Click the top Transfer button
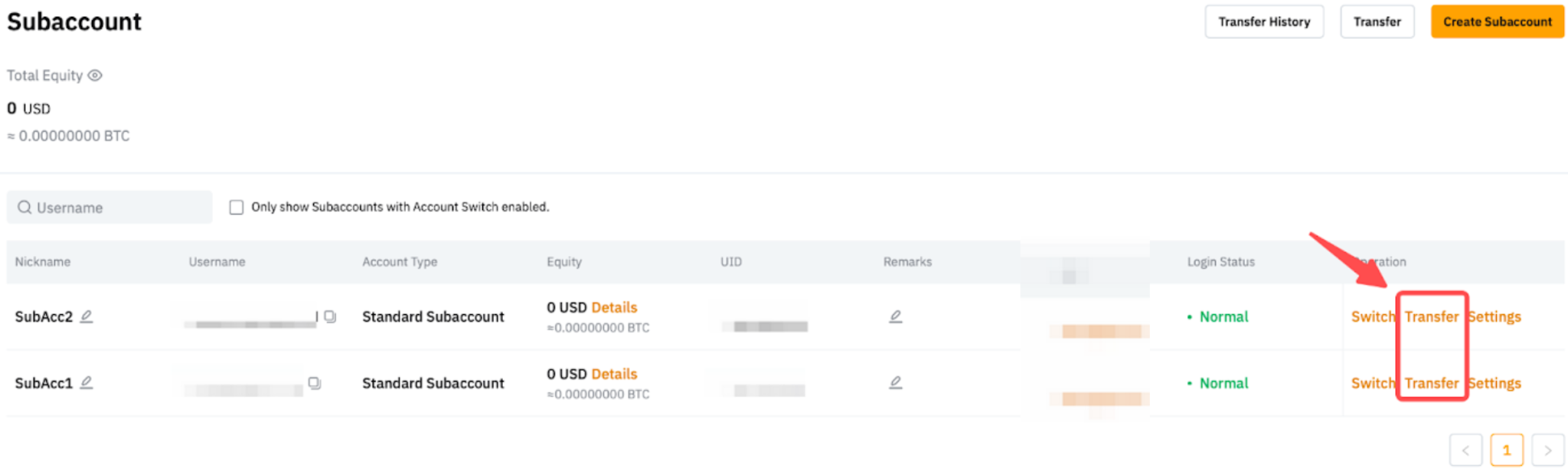The width and height of the screenshot is (1568, 472). coord(1377,21)
